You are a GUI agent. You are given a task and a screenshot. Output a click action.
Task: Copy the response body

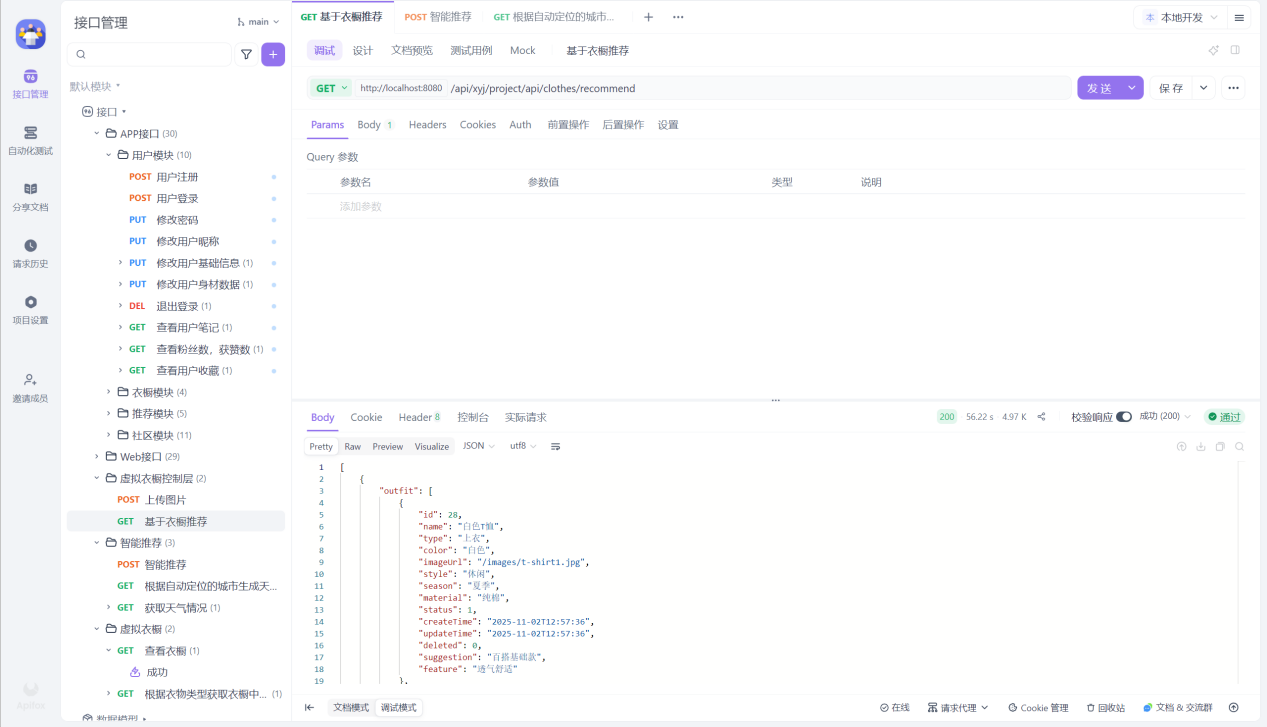point(1220,447)
